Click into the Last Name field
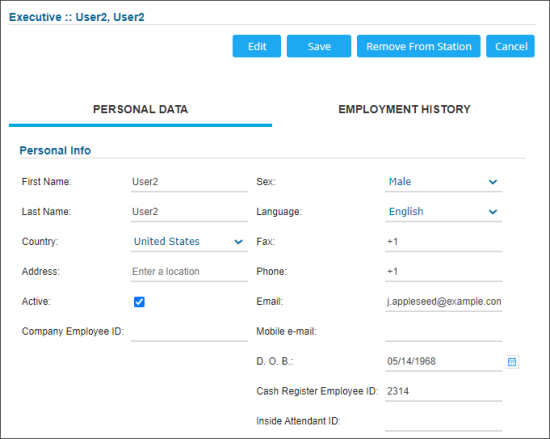Viewport: 550px width, 439px height. pyautogui.click(x=189, y=212)
